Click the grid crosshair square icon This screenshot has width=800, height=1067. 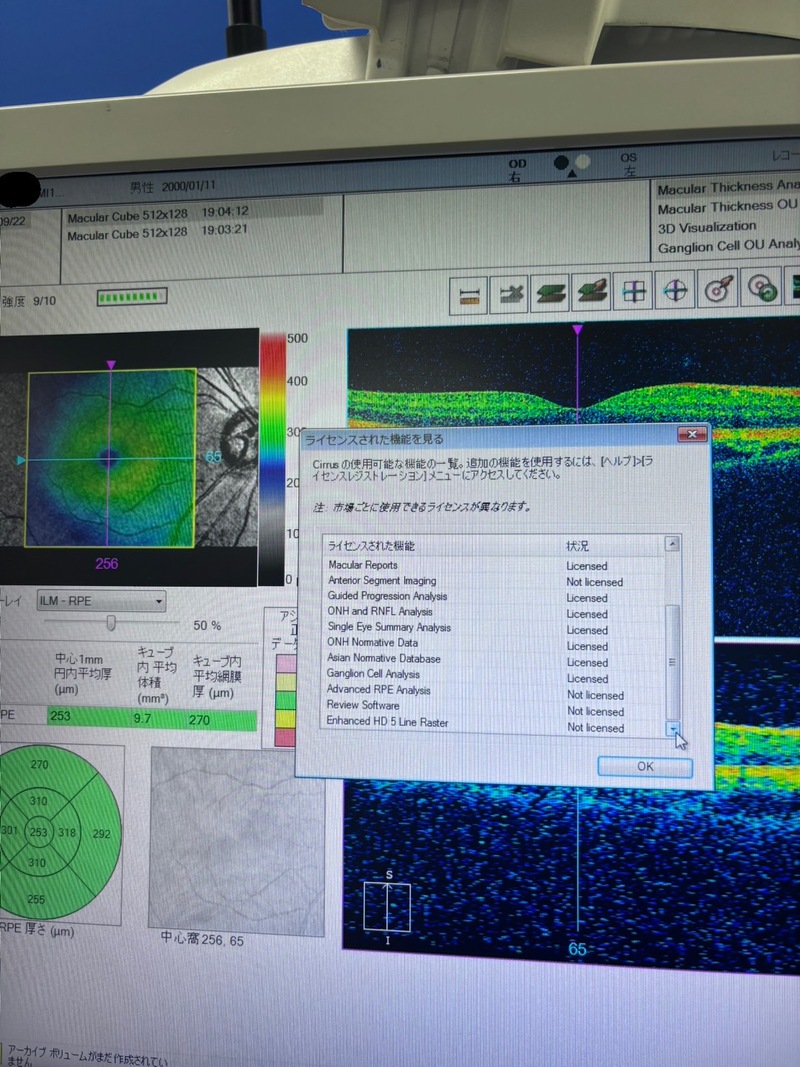[634, 292]
